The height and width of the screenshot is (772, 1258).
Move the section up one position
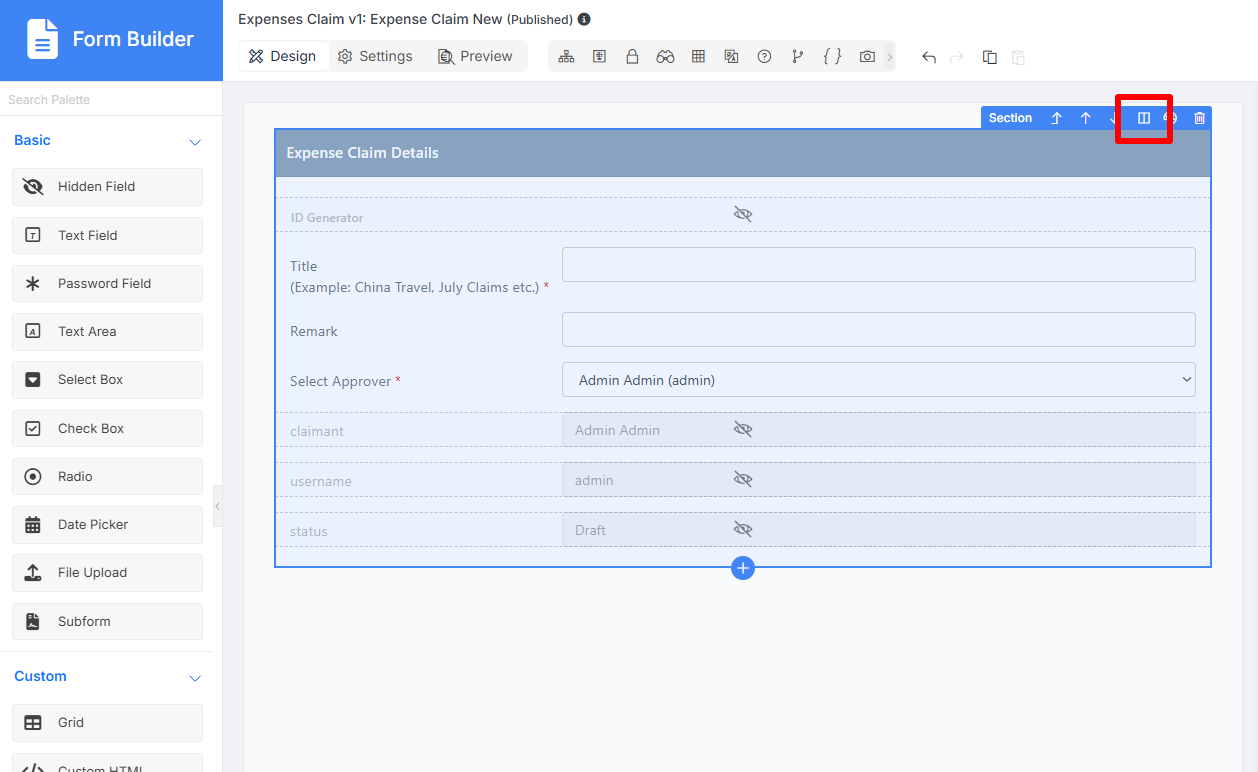coord(1085,118)
